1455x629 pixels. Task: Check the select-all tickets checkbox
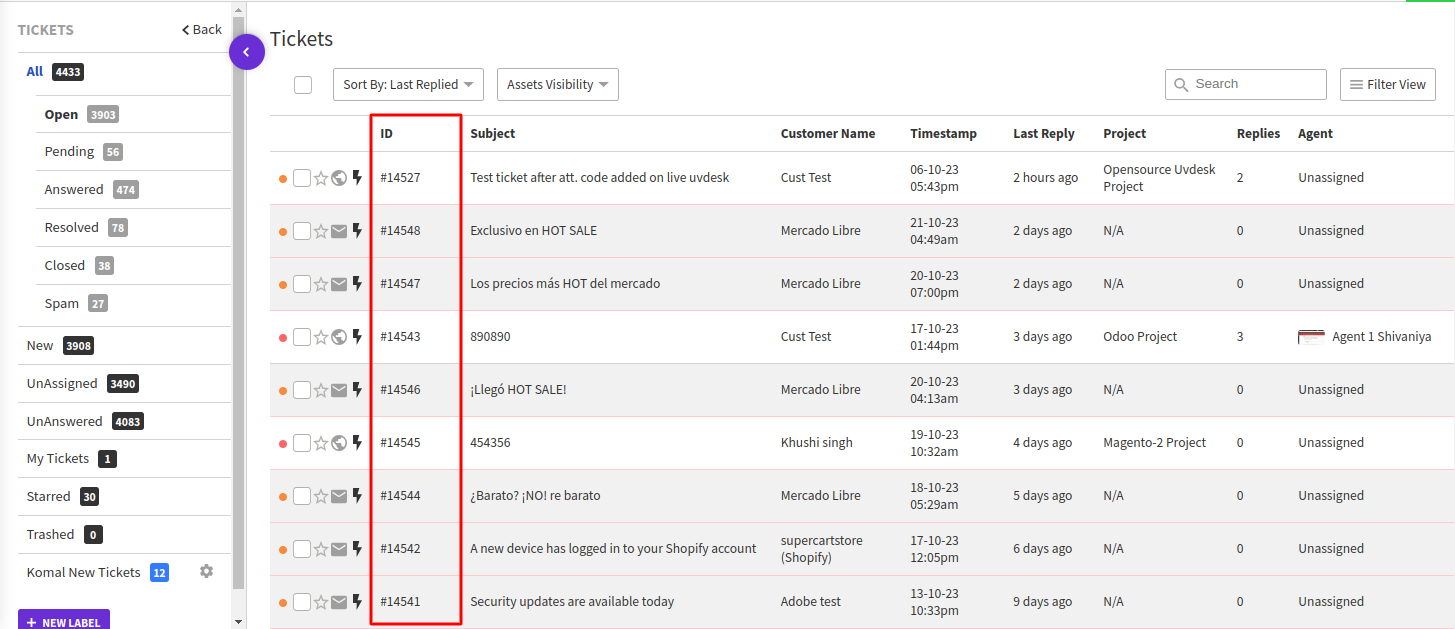303,85
